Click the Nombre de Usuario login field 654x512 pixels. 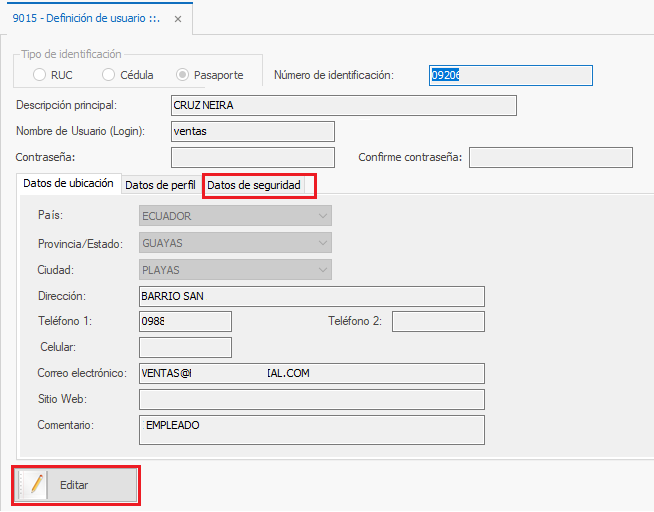pyautogui.click(x=252, y=131)
